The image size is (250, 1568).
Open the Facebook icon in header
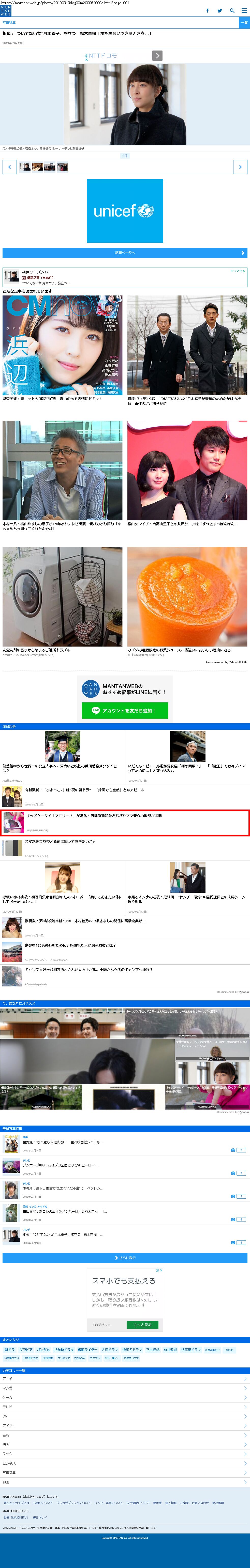(x=207, y=10)
